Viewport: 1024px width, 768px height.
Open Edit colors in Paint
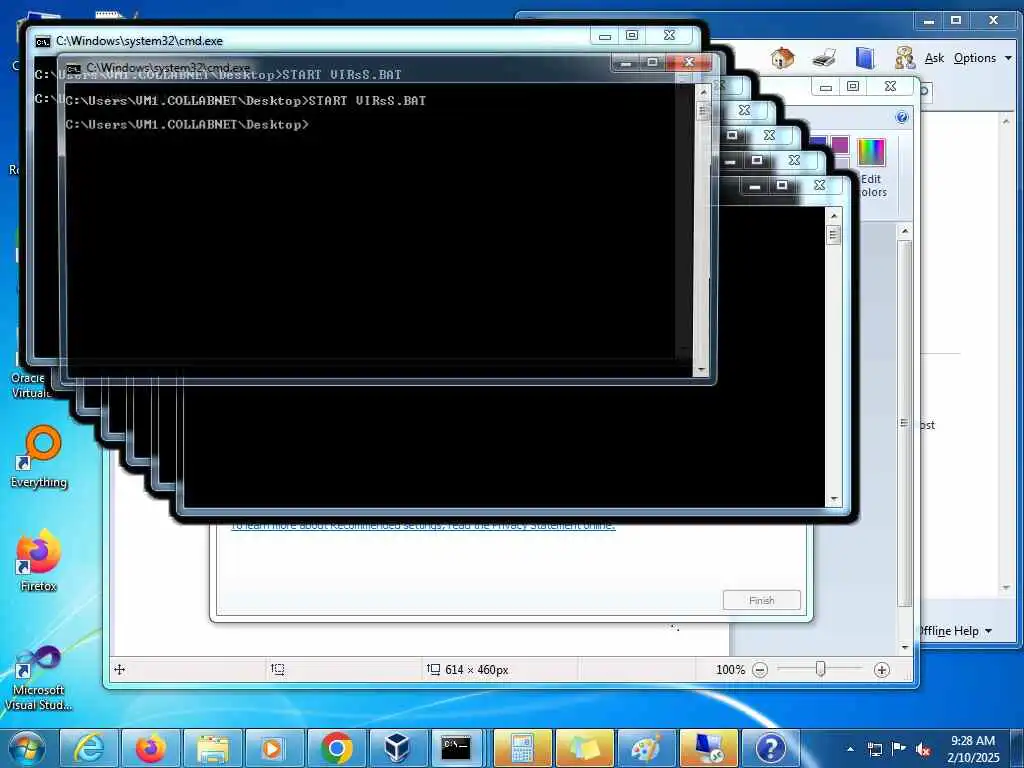(871, 167)
